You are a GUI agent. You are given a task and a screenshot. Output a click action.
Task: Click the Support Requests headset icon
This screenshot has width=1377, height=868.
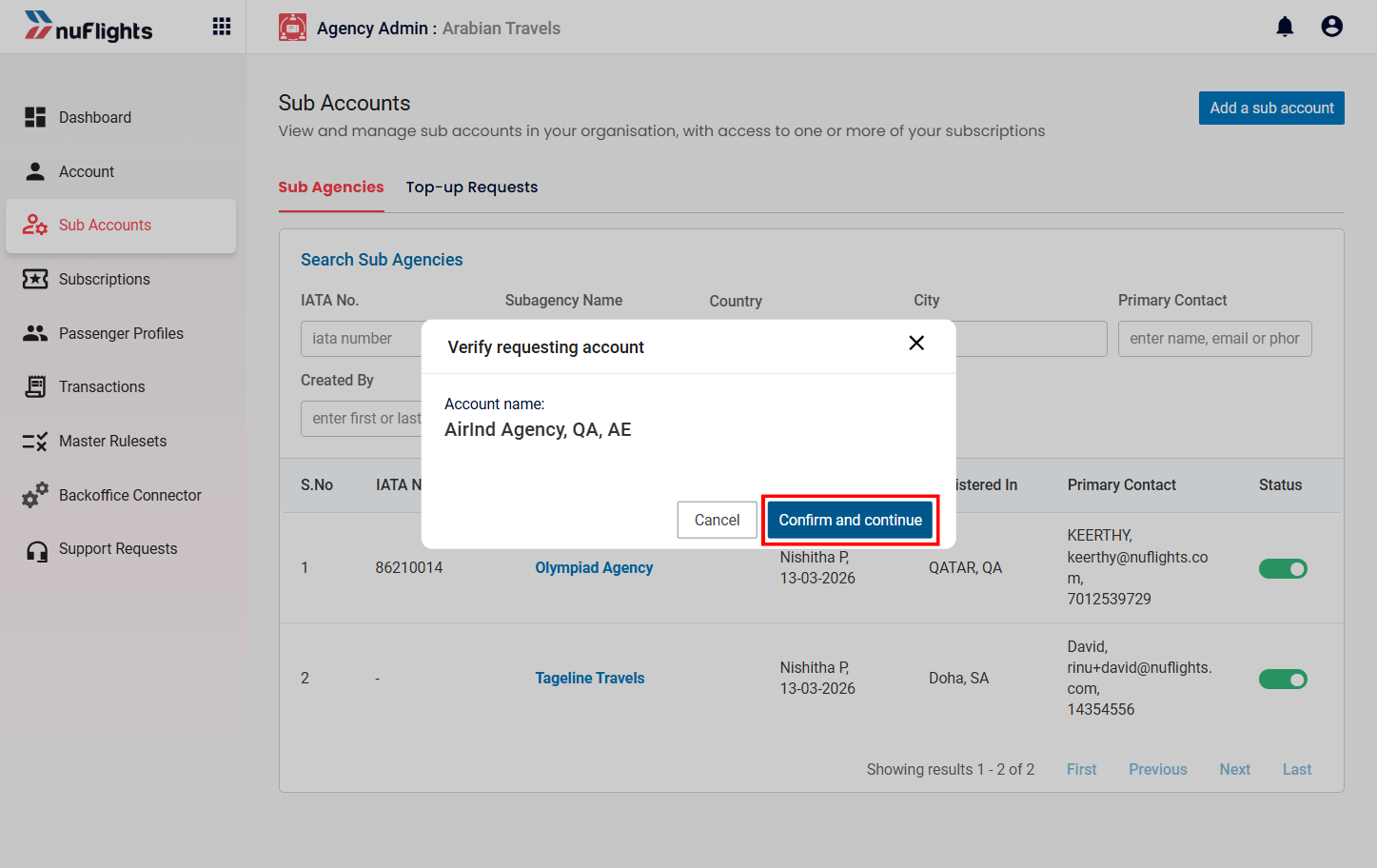37,551
